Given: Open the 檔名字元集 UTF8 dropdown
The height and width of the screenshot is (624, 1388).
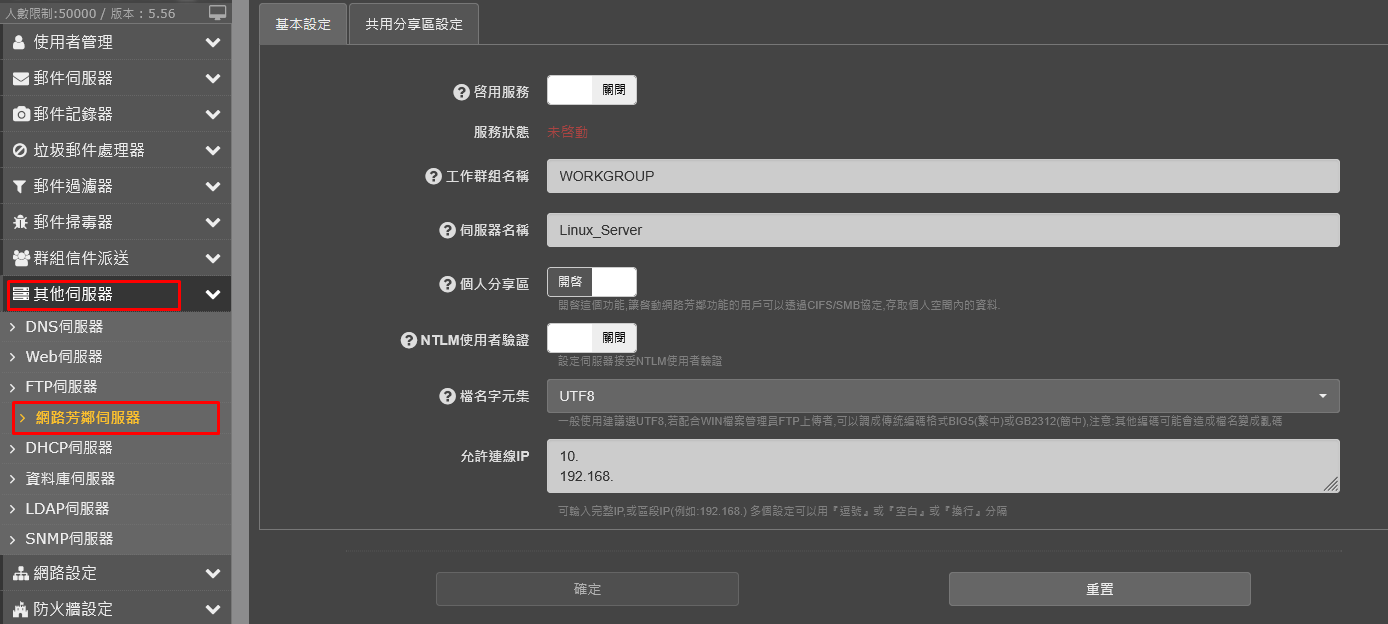Looking at the screenshot, I should (x=942, y=396).
